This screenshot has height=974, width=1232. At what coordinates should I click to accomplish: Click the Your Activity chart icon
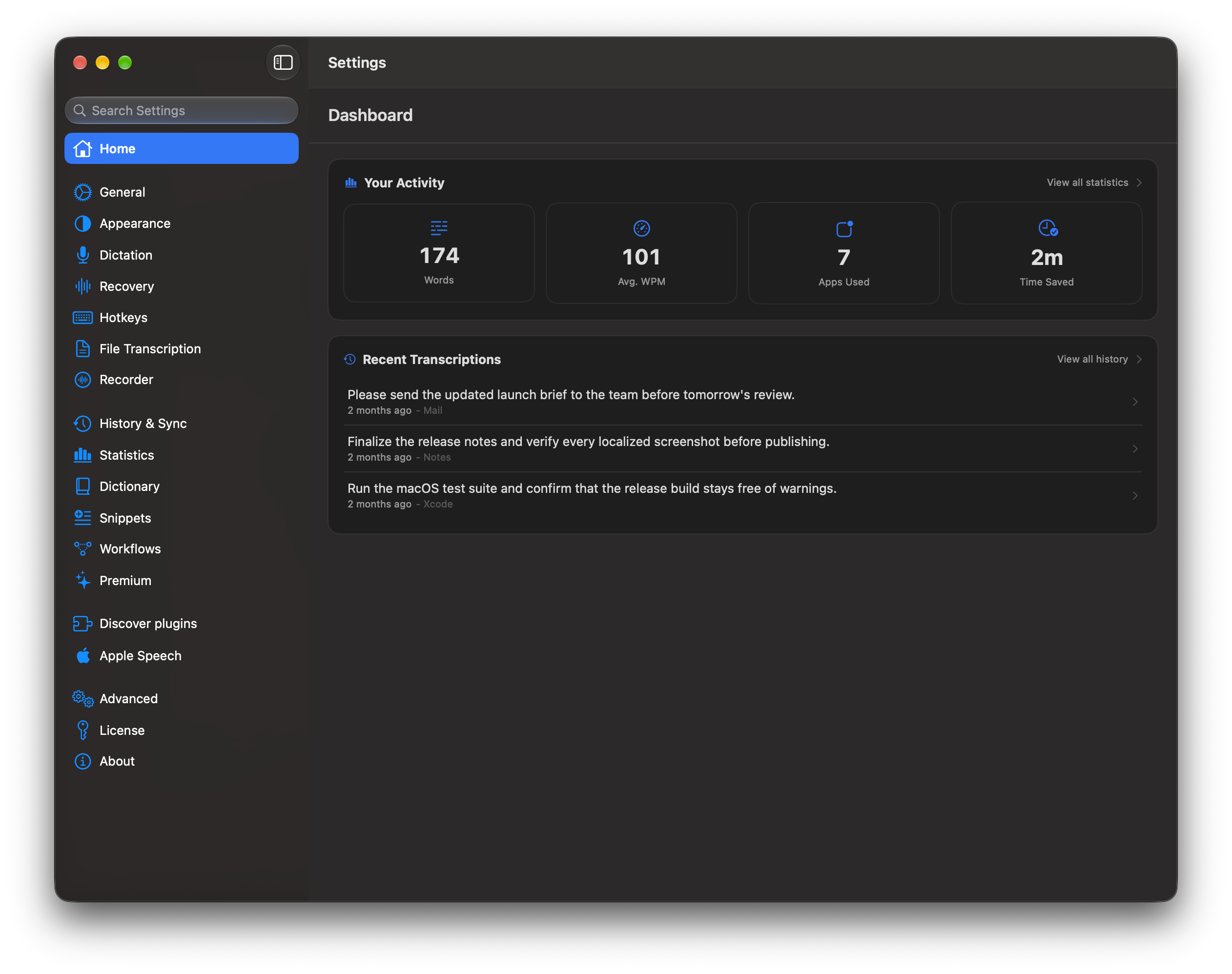click(351, 183)
